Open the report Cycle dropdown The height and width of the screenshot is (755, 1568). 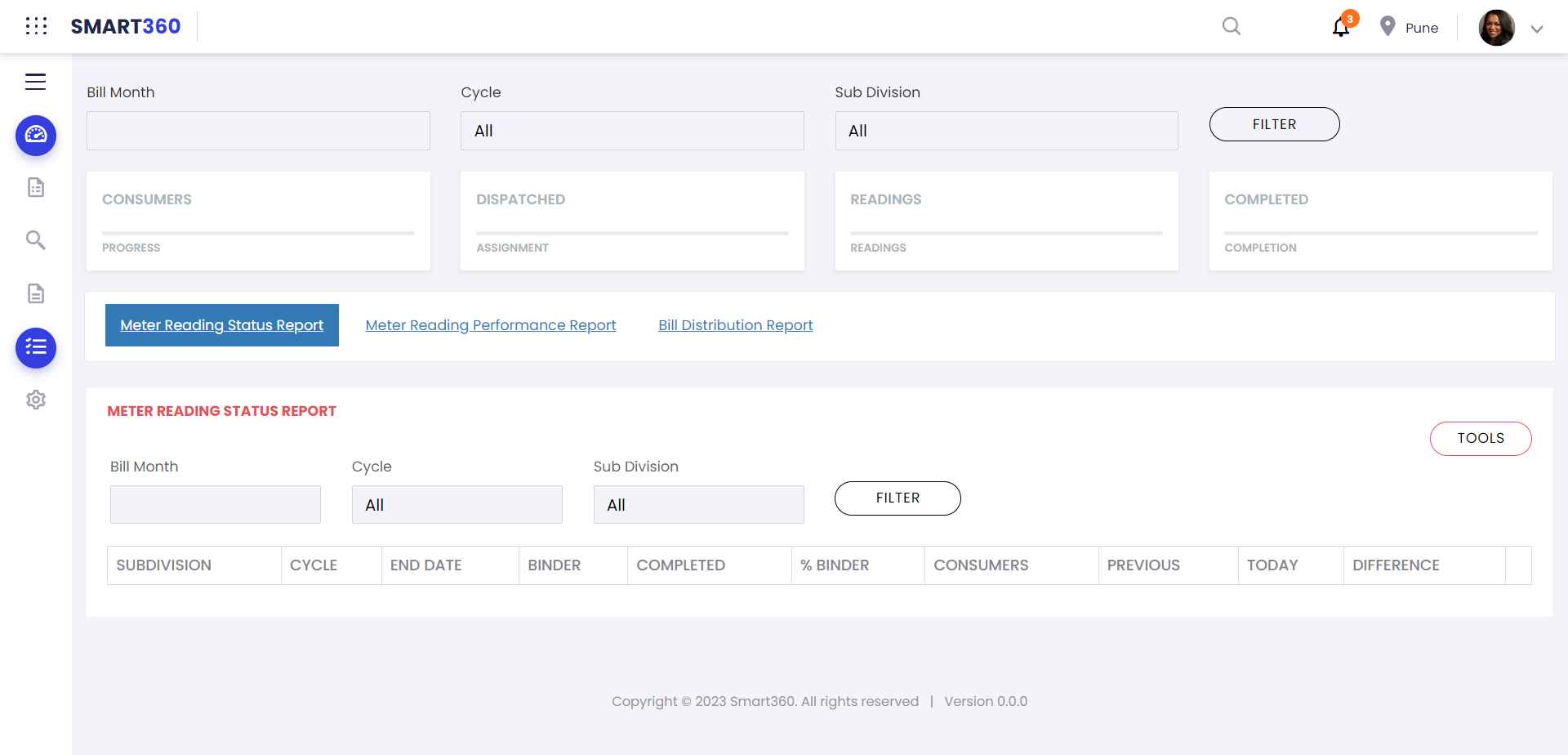(x=457, y=505)
